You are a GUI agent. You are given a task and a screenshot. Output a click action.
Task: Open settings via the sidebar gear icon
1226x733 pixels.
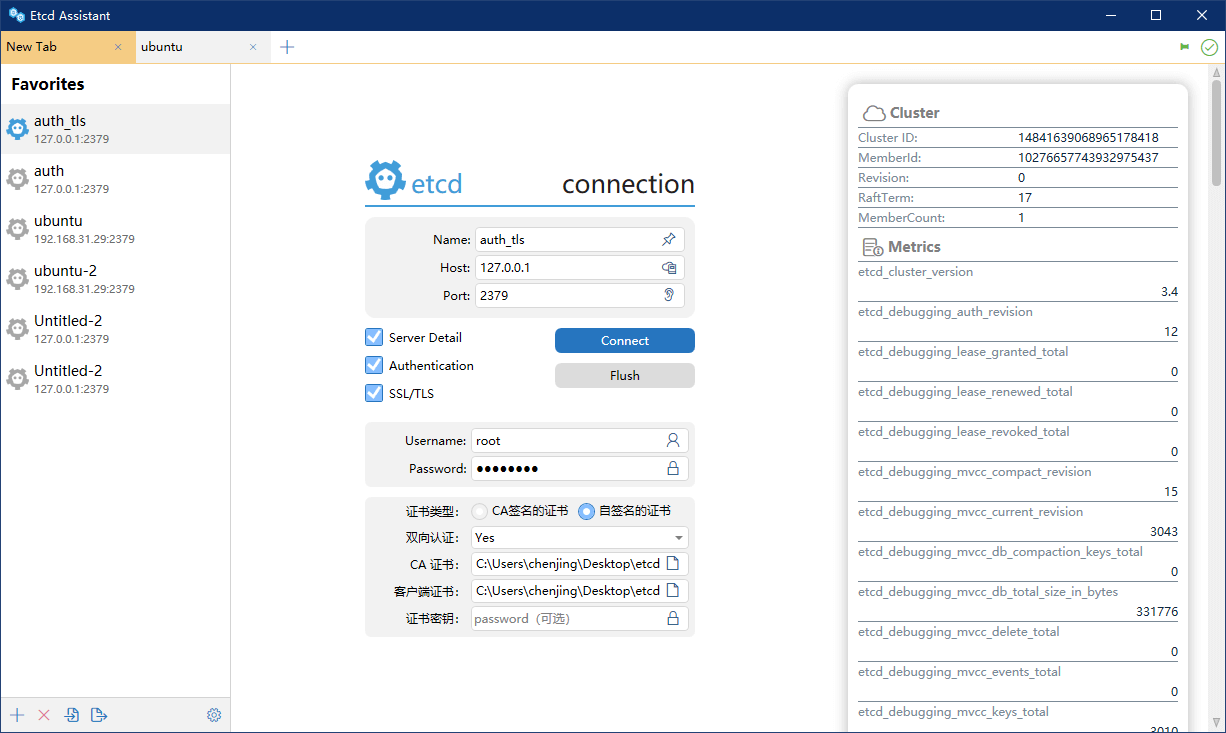pyautogui.click(x=214, y=715)
